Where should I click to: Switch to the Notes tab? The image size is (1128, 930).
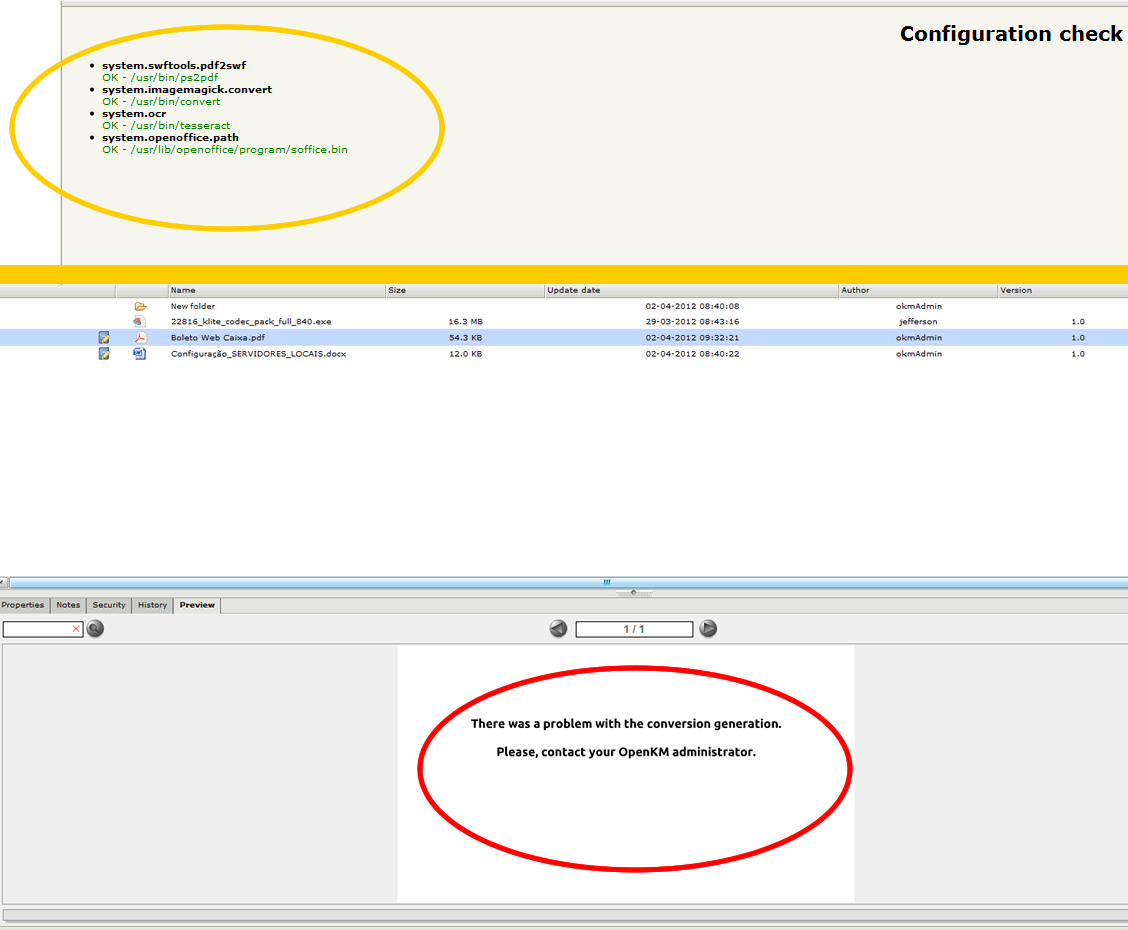(x=68, y=605)
